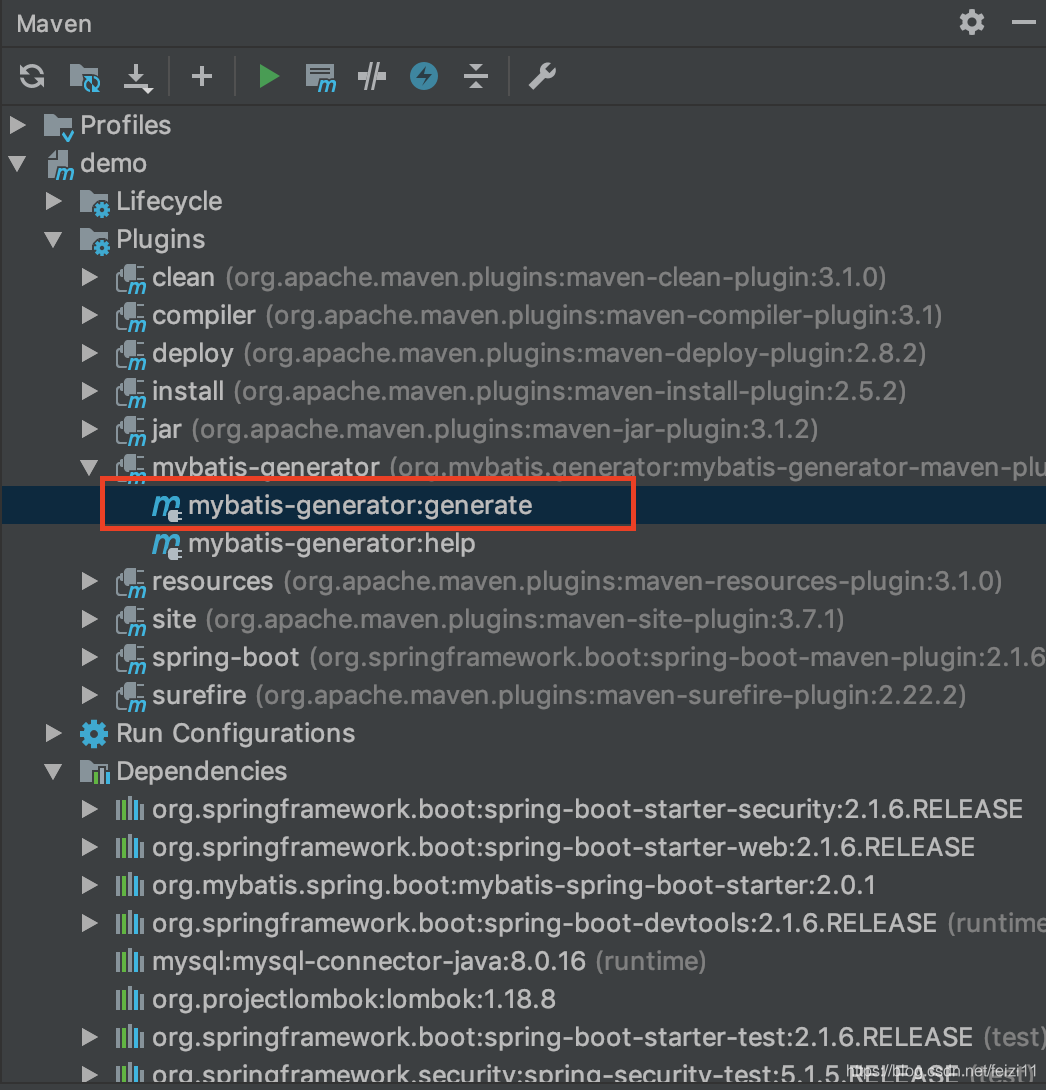Click Reload All Maven Projects icon
Screen dimensions: 1046x1090
click(x=32, y=76)
